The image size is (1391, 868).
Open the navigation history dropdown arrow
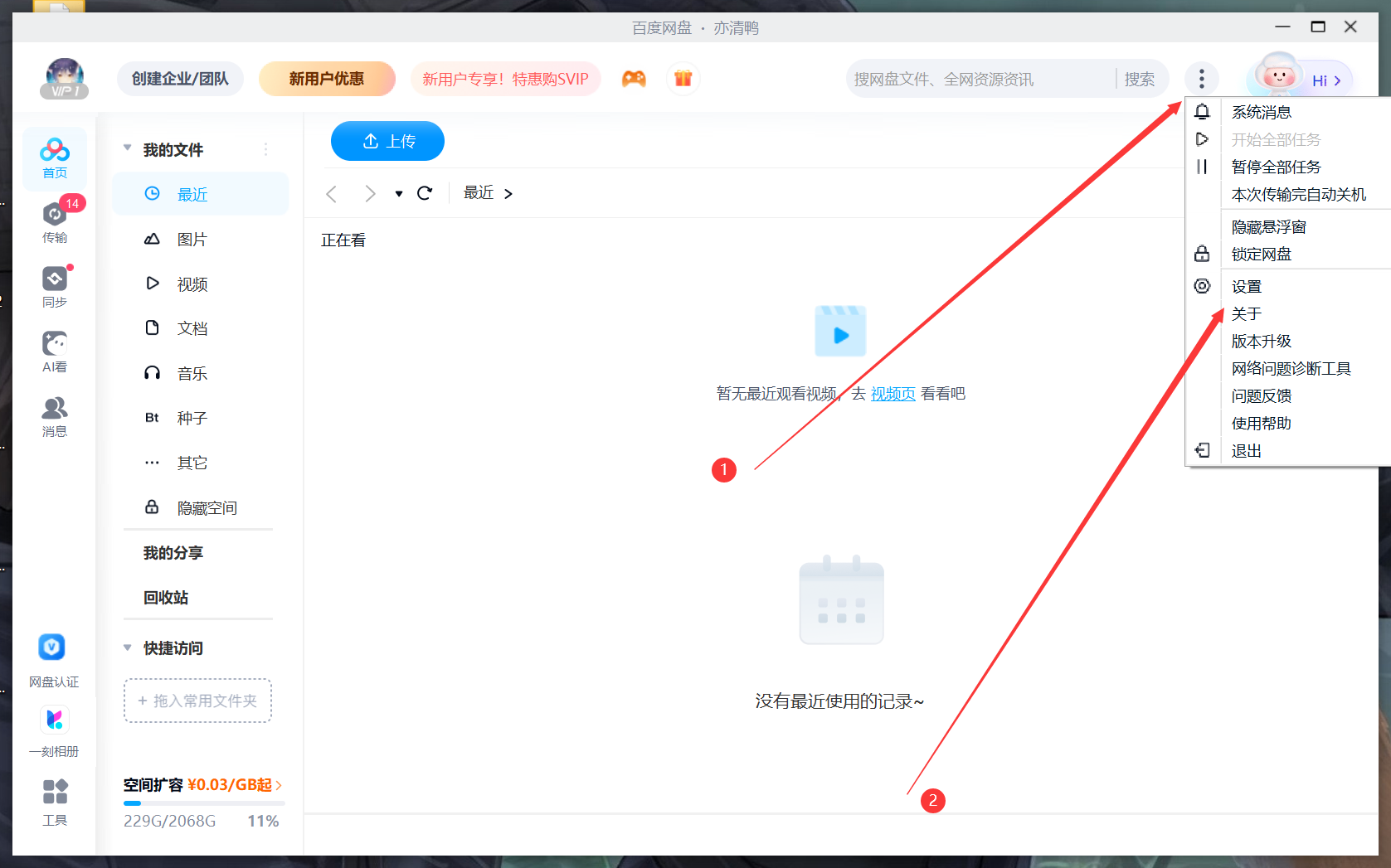click(x=399, y=194)
